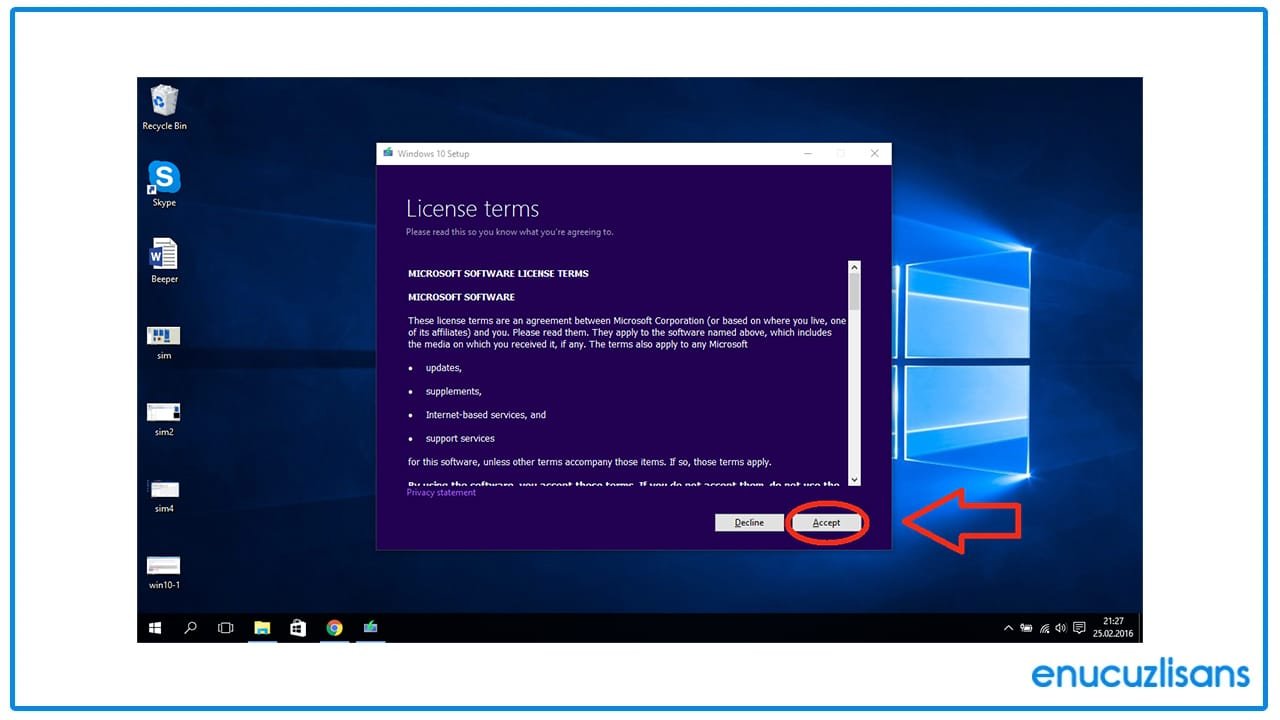The height and width of the screenshot is (720, 1280).
Task: Click Windows 10 Setup taskbar icon
Action: click(x=371, y=628)
